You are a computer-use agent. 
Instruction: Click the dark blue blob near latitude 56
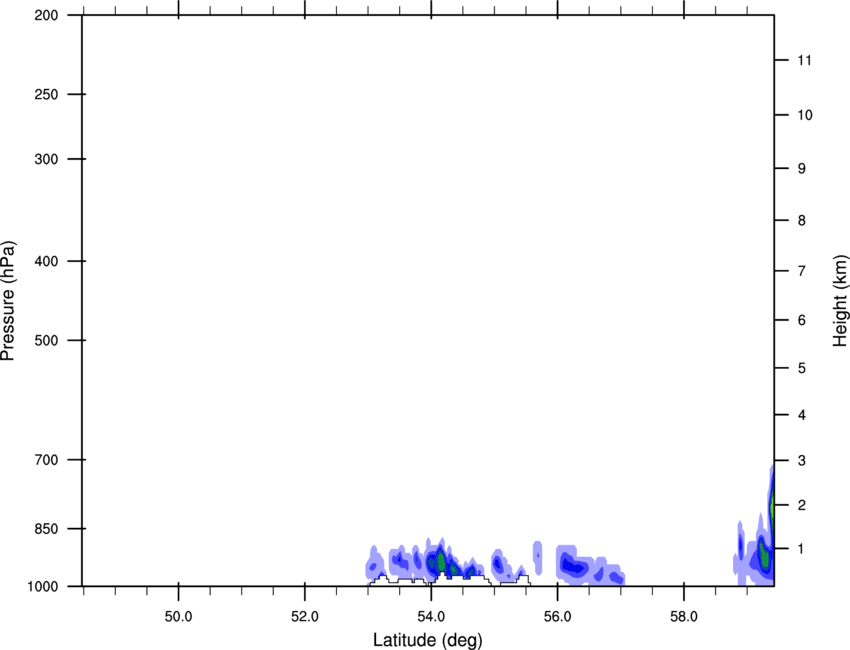(572, 566)
